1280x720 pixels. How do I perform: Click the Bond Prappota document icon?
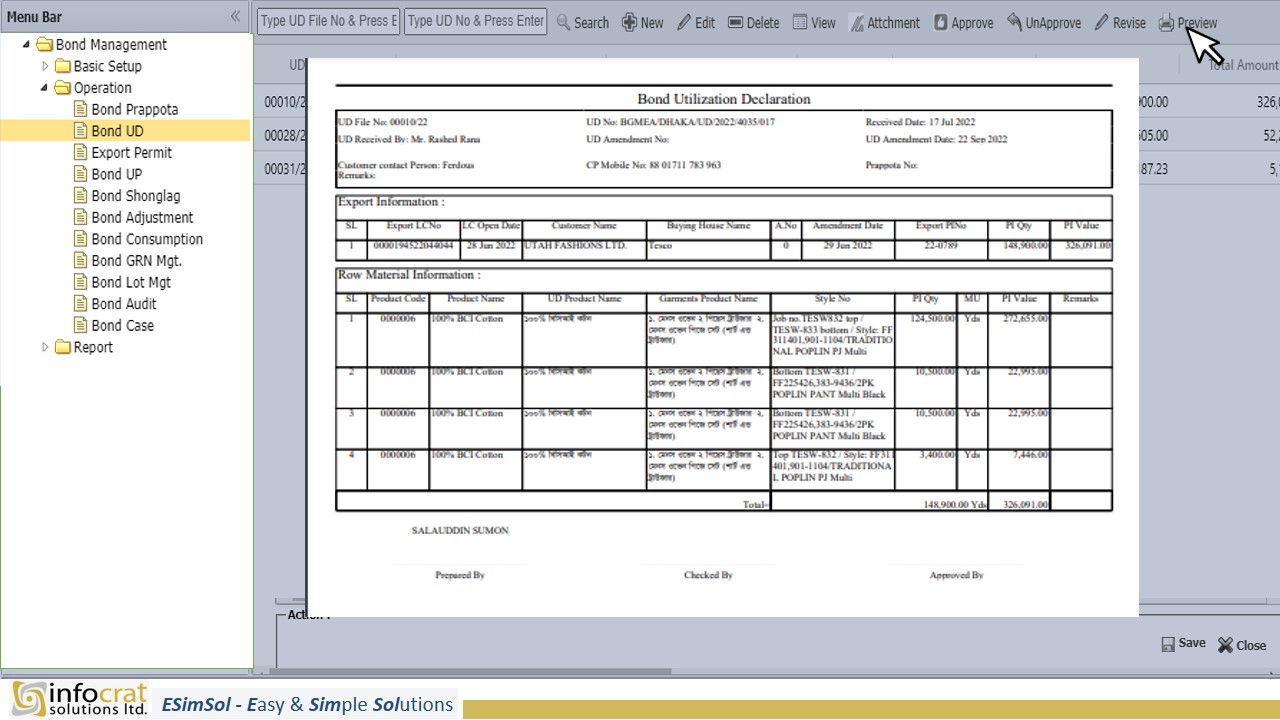point(81,109)
